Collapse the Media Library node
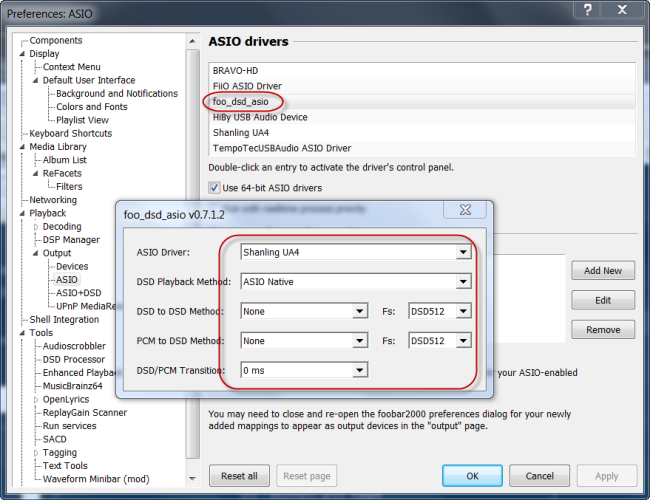The image size is (650, 500). [x=22, y=147]
